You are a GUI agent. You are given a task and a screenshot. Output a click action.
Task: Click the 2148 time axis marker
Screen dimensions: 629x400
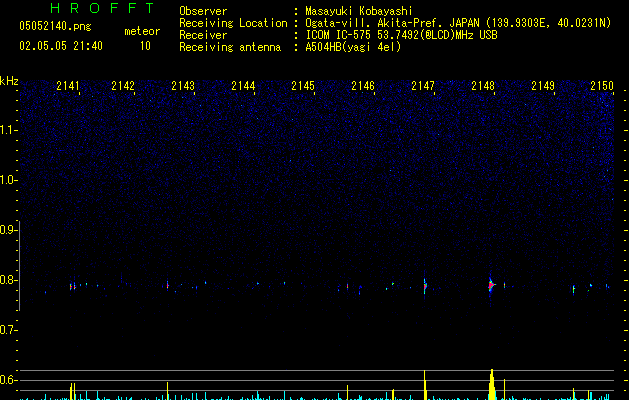coord(483,85)
